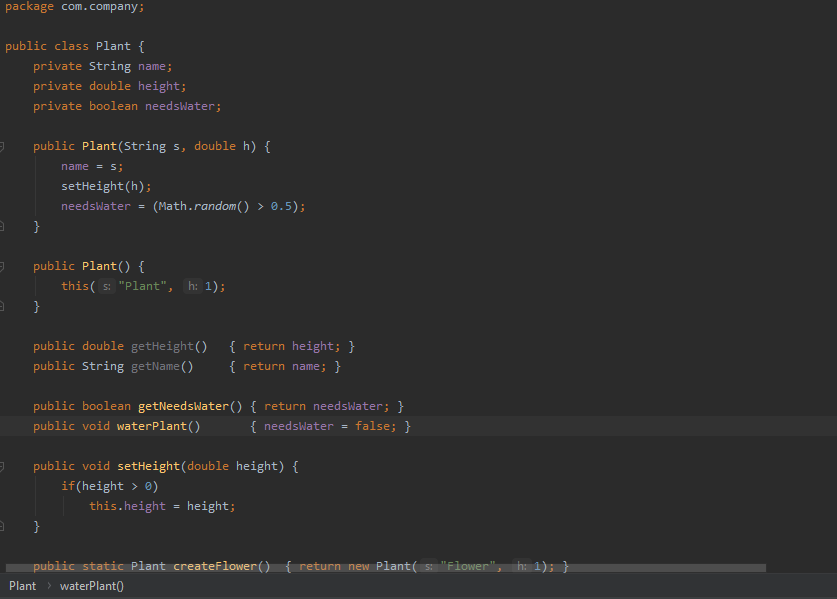Open the Plant breadcrumb at the bottom
Screen dimensions: 837x599
coord(21,585)
